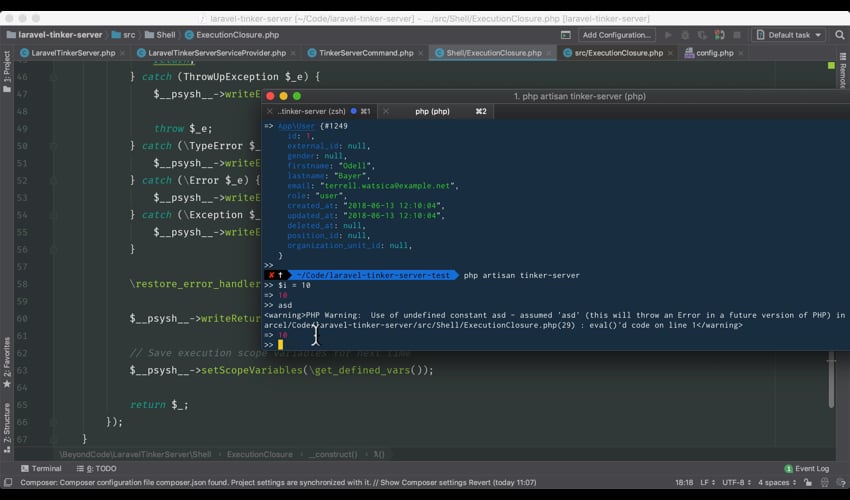The image size is (850, 500).
Task: Open the Project tool window sidebar button
Action: 7,71
